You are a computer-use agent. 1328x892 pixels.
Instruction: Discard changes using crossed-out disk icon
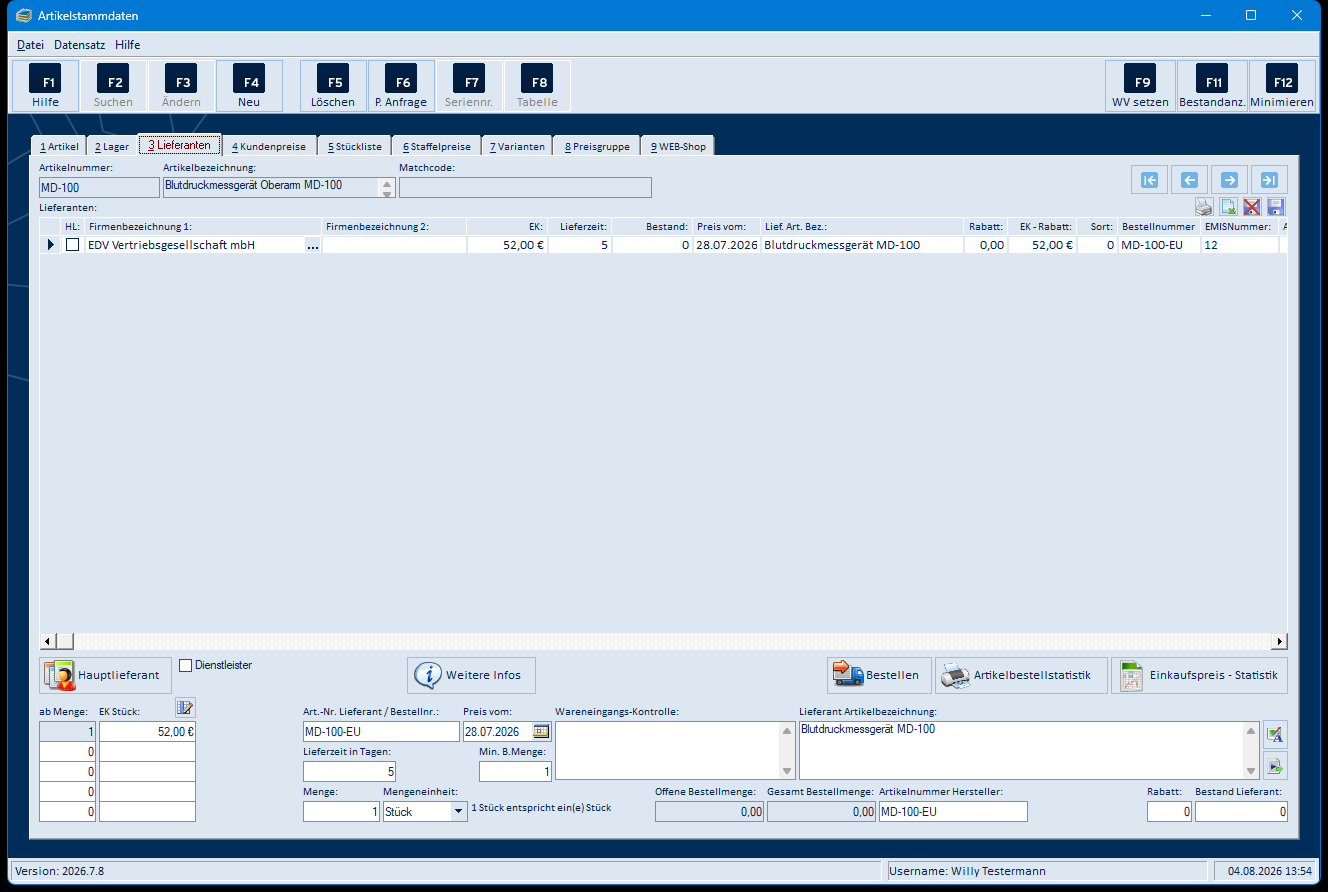(1252, 207)
